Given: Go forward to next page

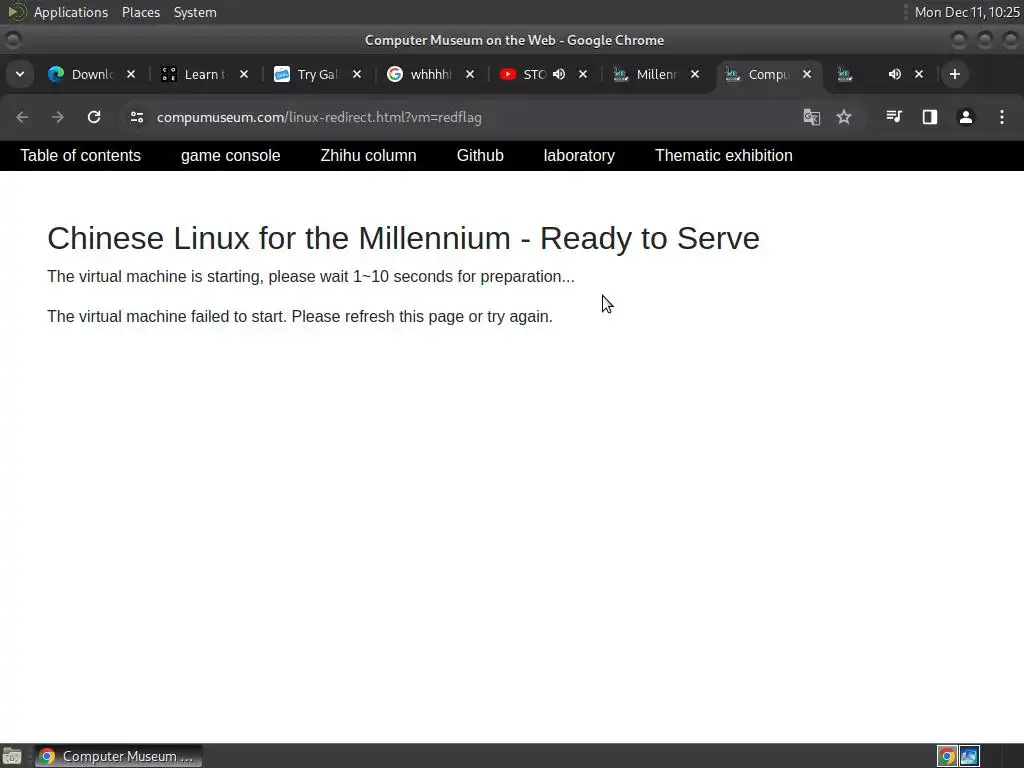Looking at the screenshot, I should click(x=57, y=117).
